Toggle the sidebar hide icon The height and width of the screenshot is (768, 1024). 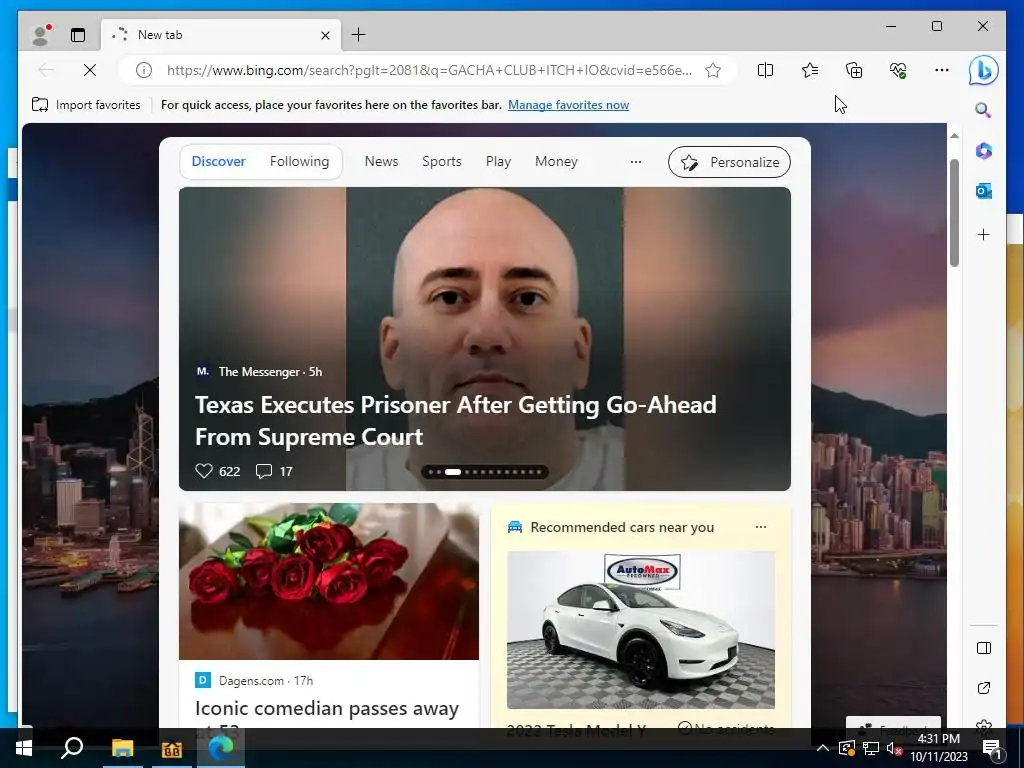click(984, 648)
